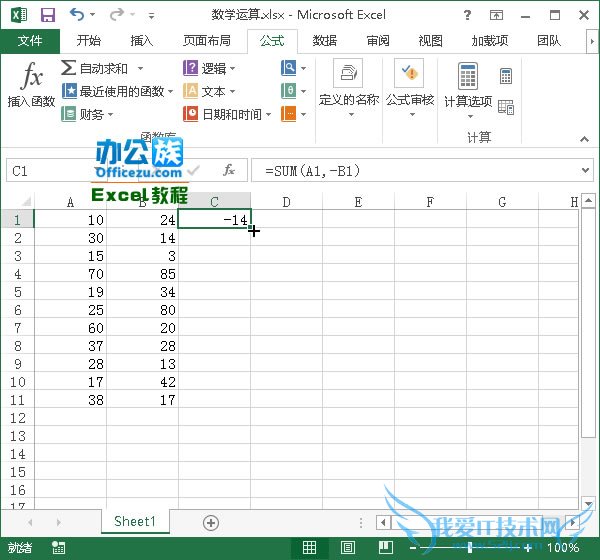Open the File (文件) menu tab
The width and height of the screenshot is (600, 560).
30,41
